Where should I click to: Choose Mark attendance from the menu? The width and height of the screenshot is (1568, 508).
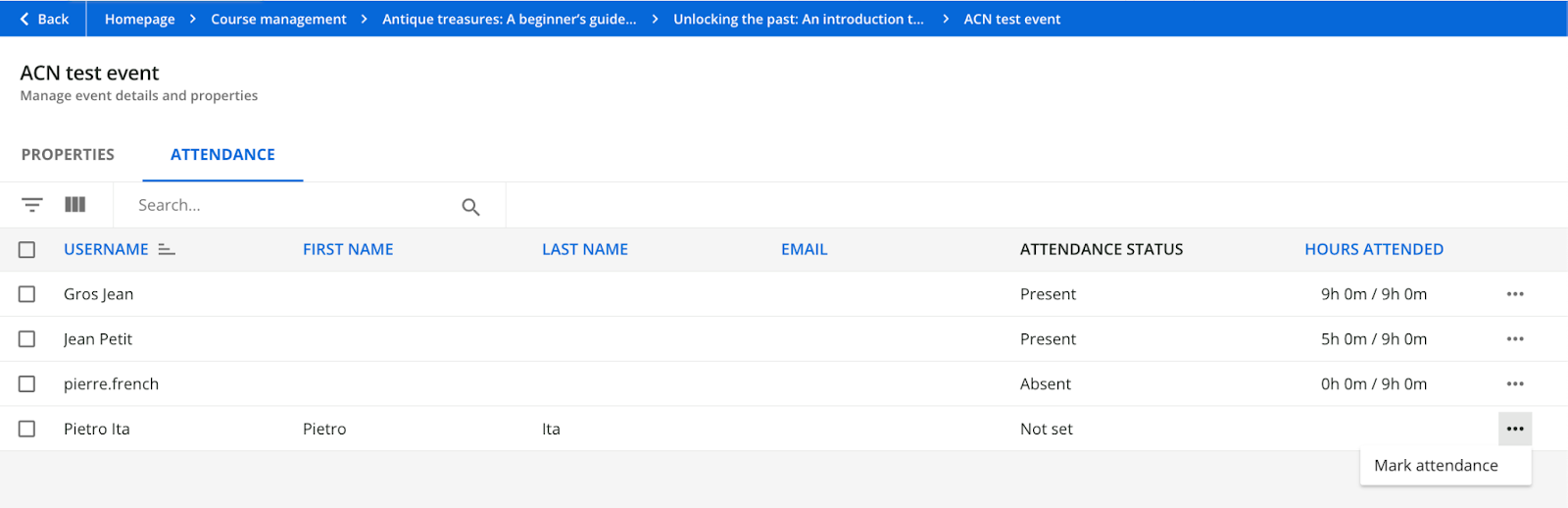pos(1436,466)
